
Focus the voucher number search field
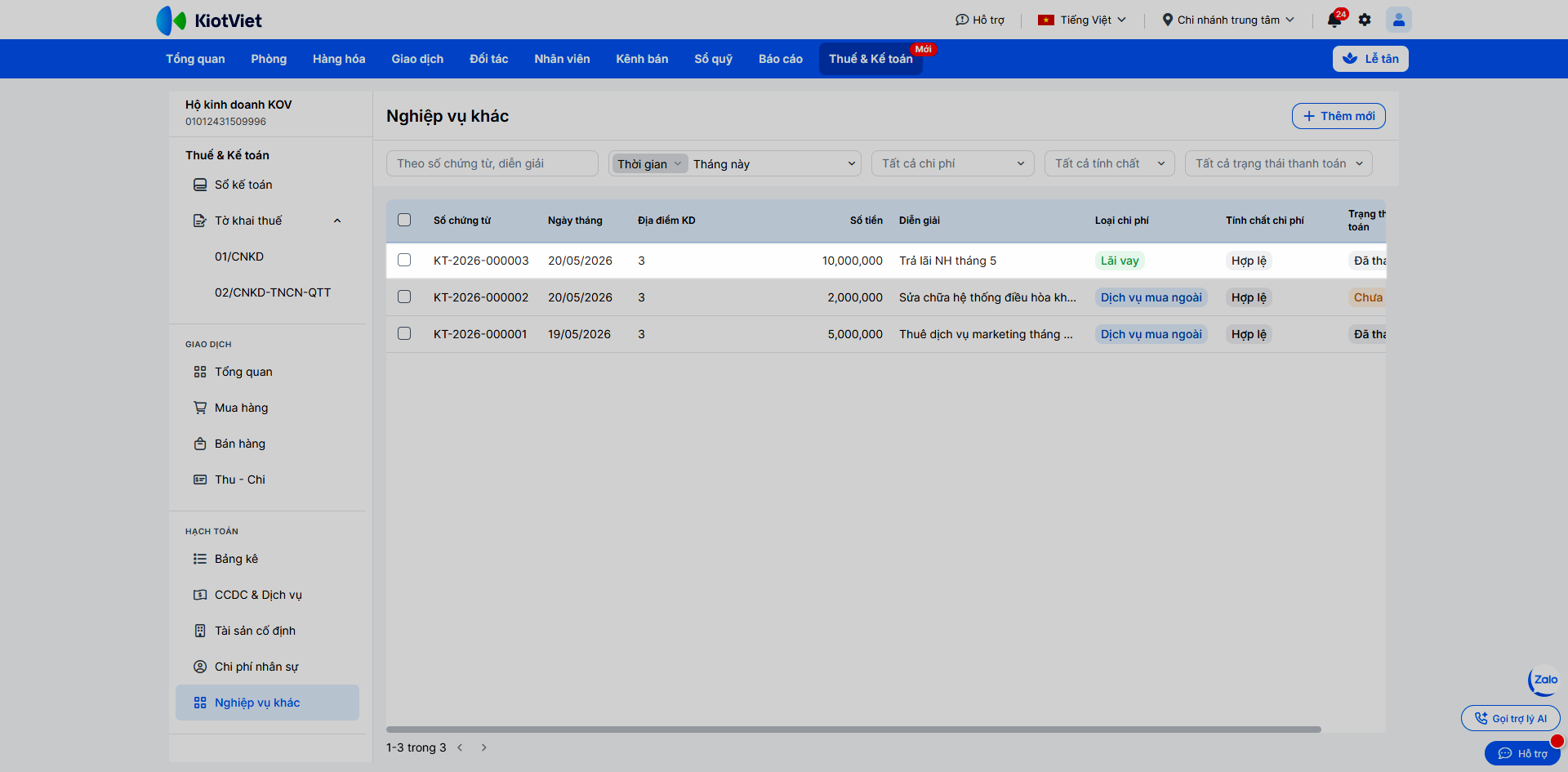click(492, 163)
